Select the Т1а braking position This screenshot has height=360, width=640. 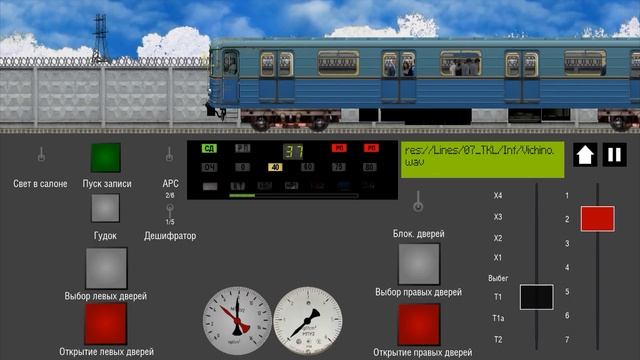(x=498, y=318)
